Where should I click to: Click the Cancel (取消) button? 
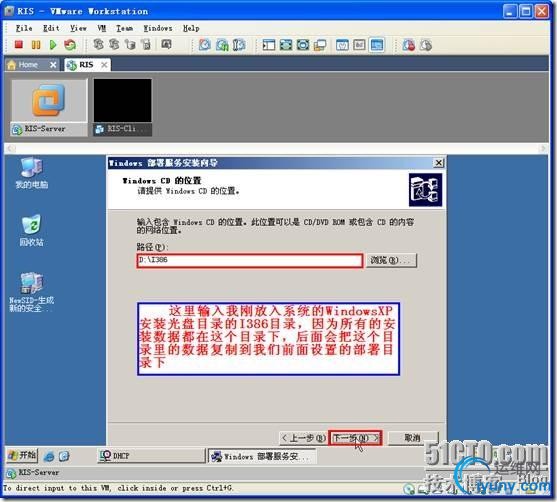[413, 438]
